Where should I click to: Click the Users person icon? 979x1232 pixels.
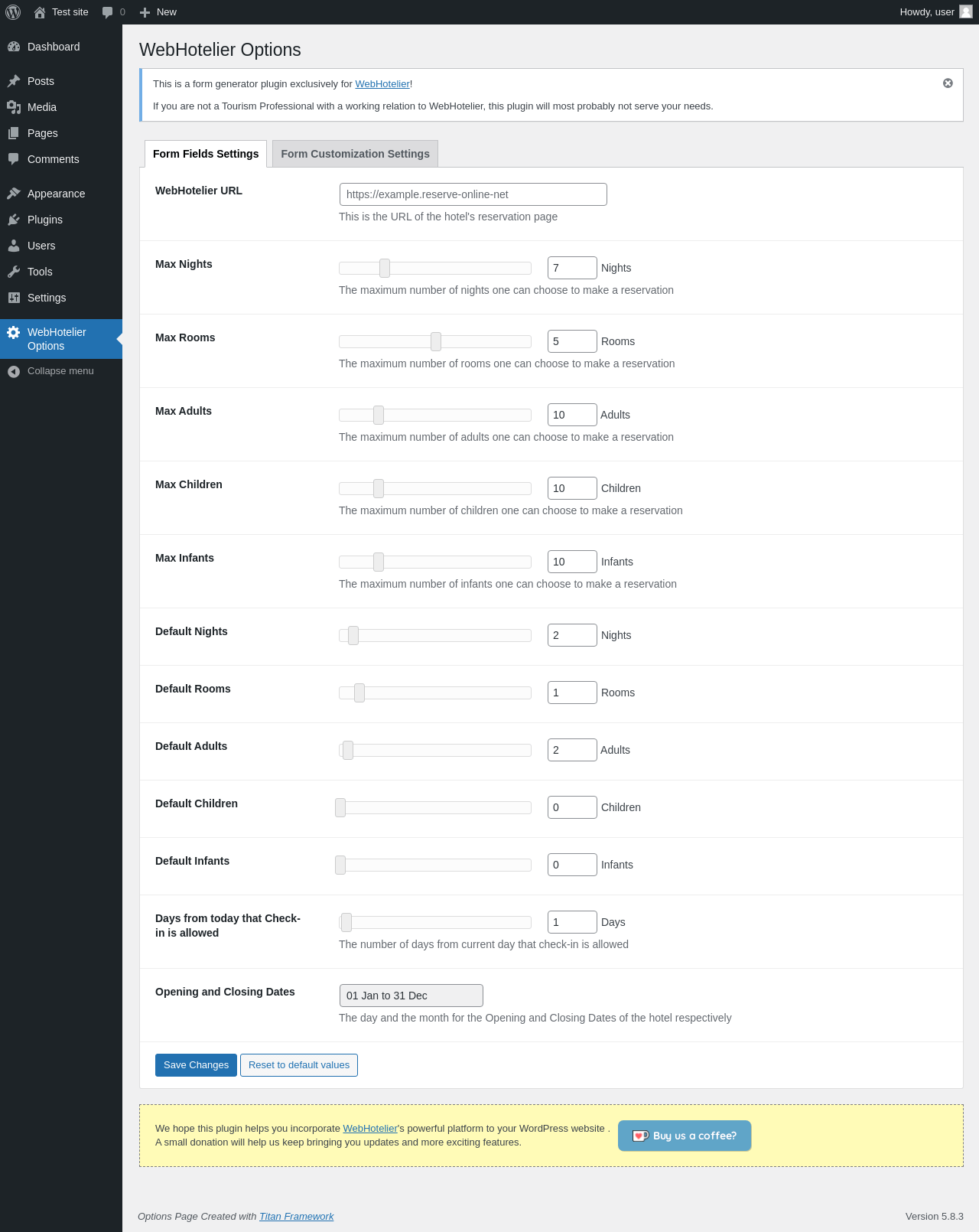coord(14,246)
